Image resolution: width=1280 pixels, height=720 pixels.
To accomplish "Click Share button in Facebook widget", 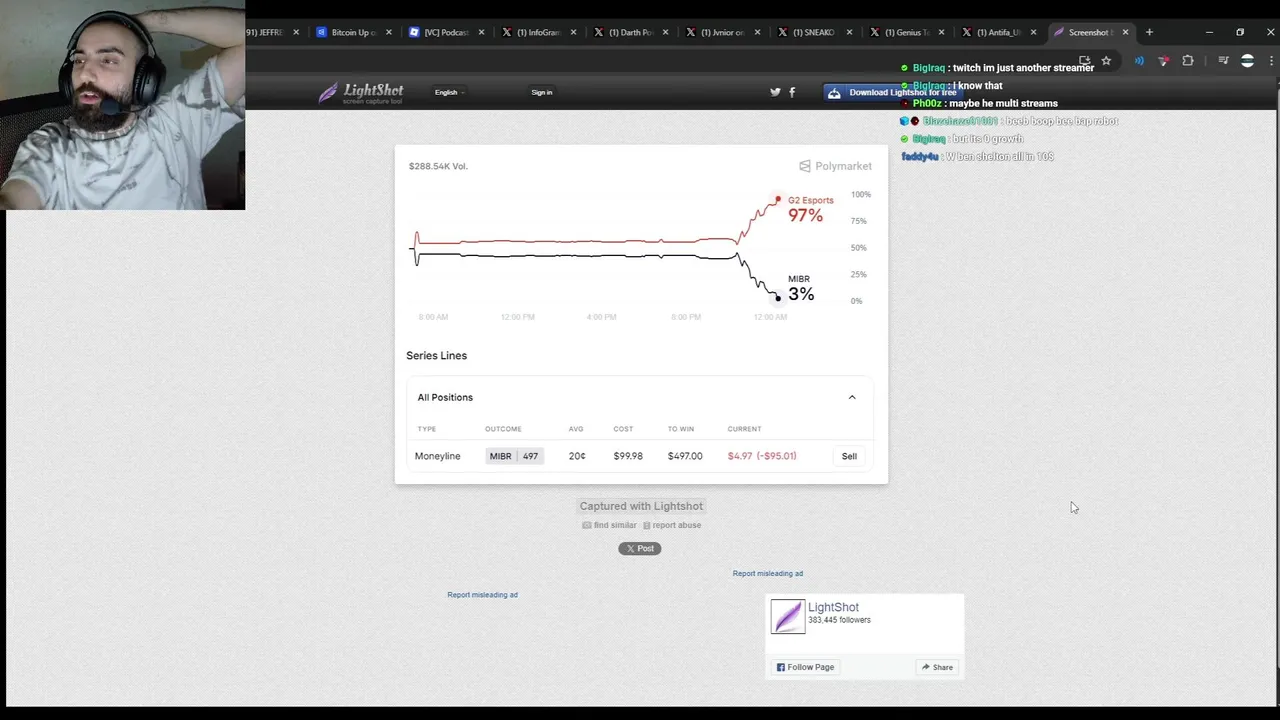I will [x=937, y=667].
